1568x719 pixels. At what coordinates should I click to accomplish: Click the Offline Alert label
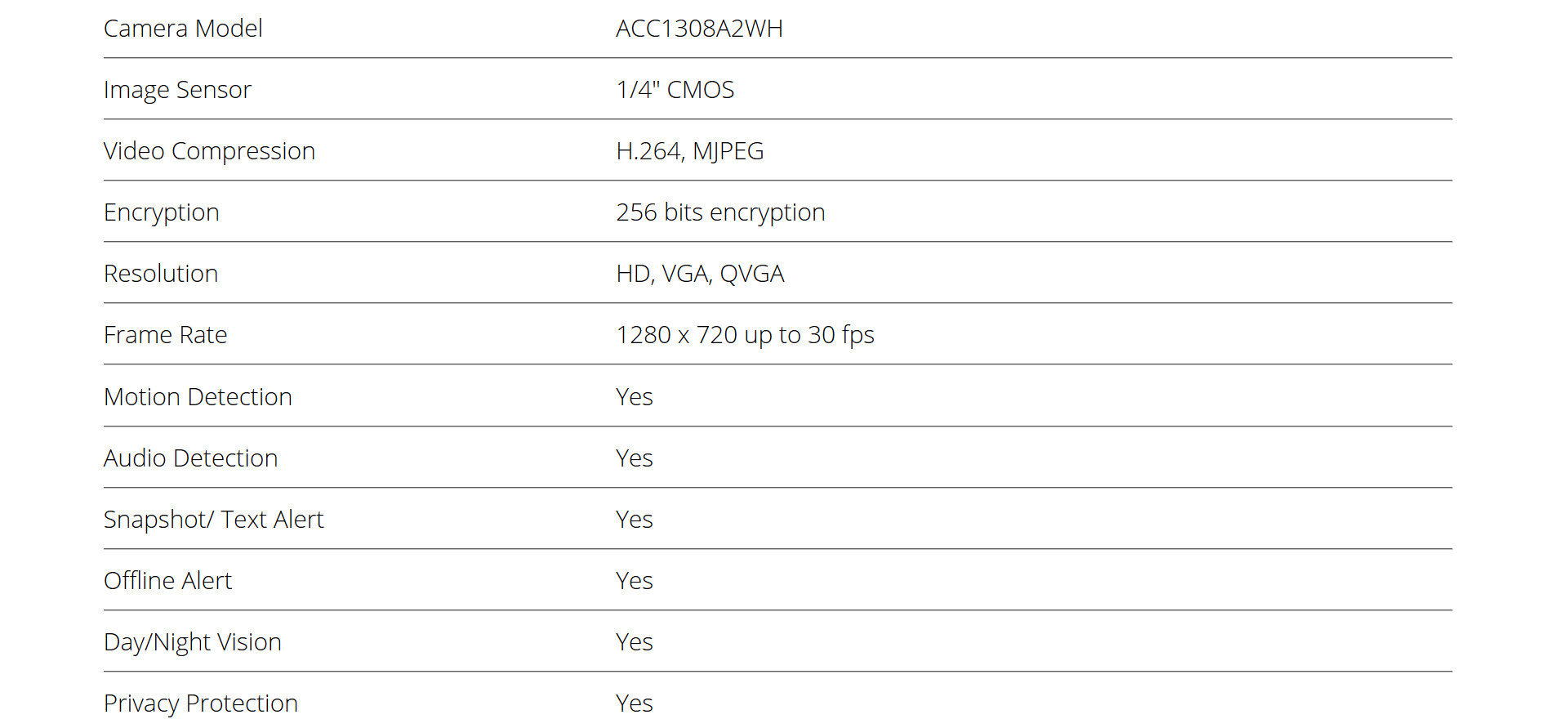coord(167,581)
